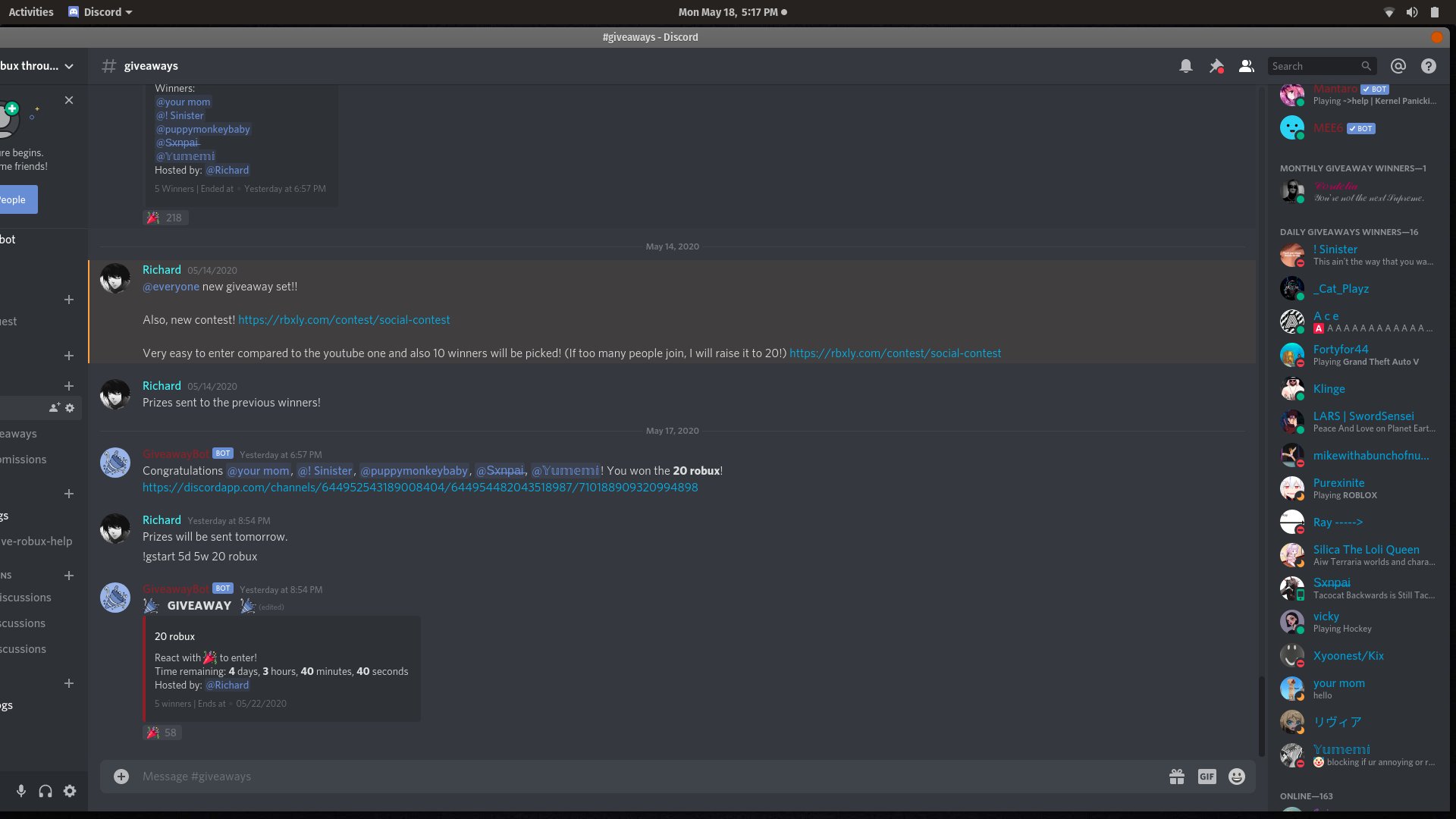React with party emoji on 58 reaction
This screenshot has width=1456, height=819.
[x=162, y=733]
